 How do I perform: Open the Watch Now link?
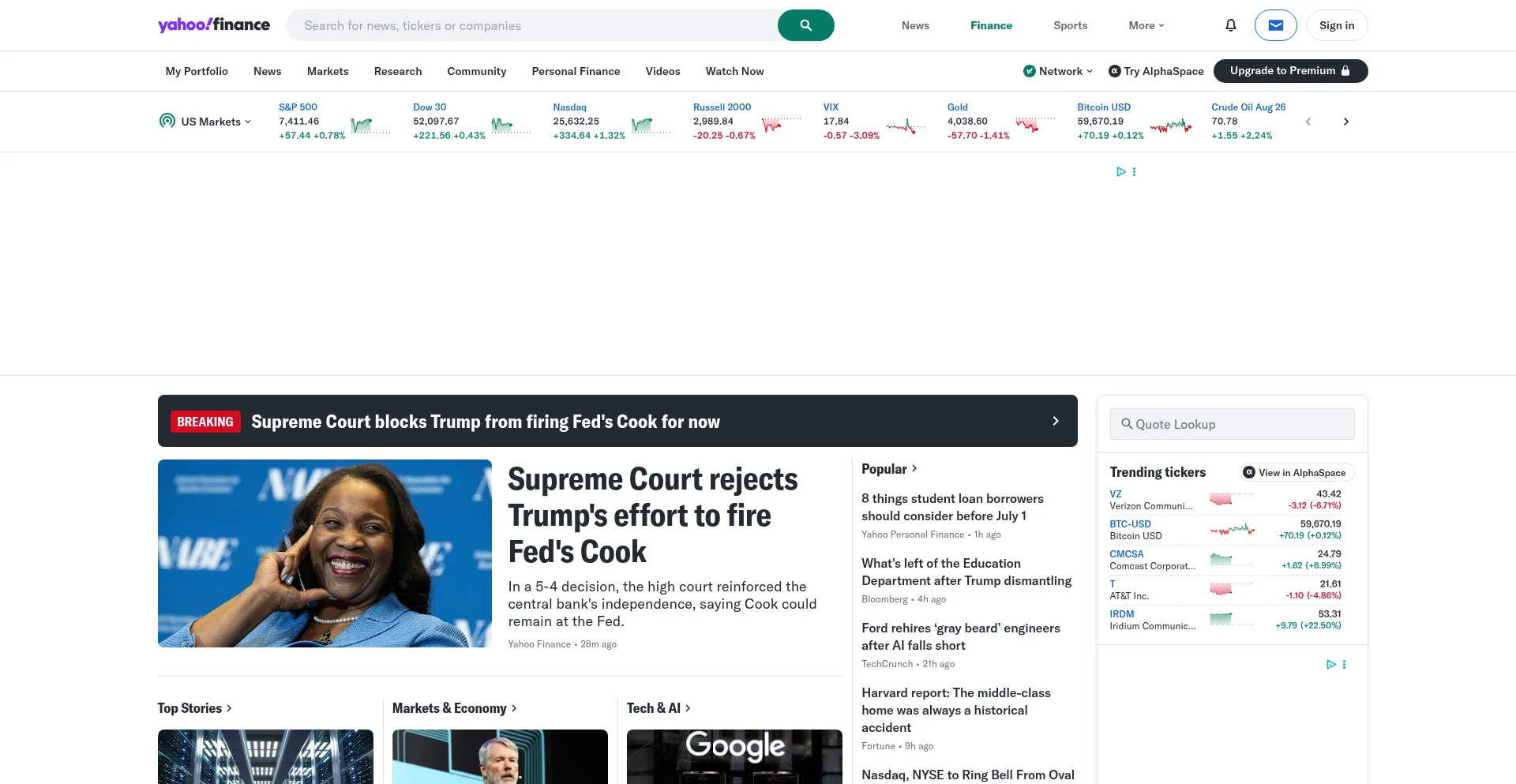(x=735, y=71)
